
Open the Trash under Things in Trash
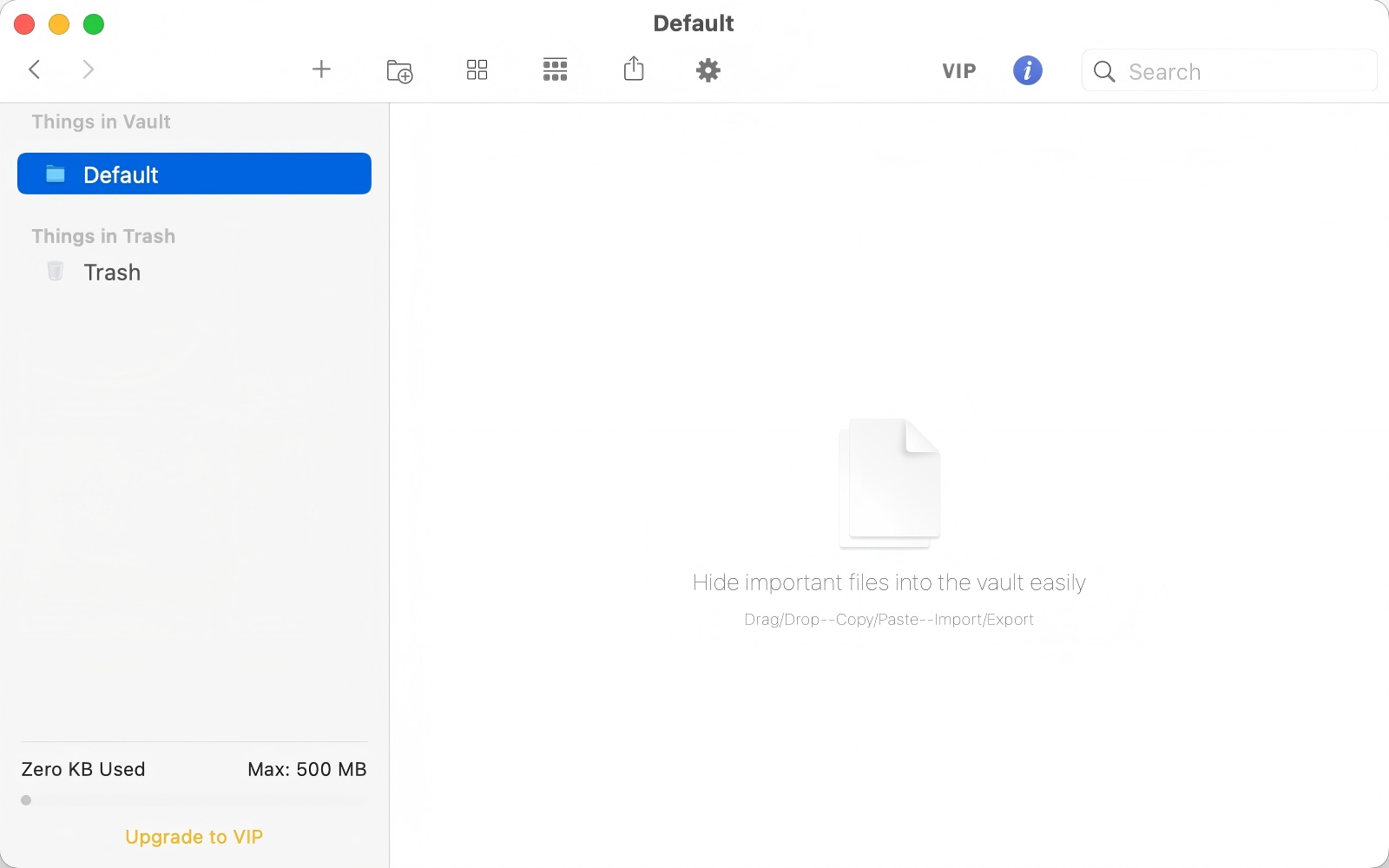(x=111, y=272)
